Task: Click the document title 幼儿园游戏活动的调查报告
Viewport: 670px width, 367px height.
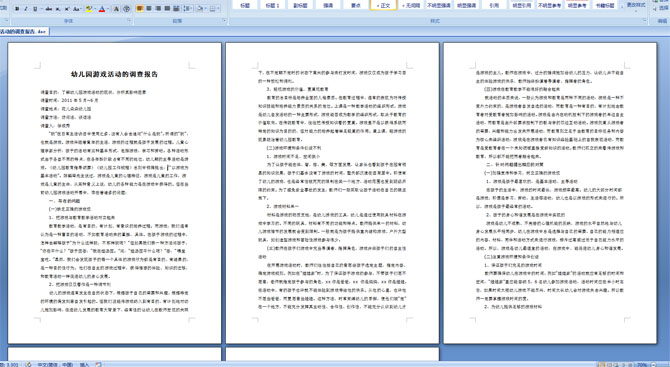Action: coord(115,74)
